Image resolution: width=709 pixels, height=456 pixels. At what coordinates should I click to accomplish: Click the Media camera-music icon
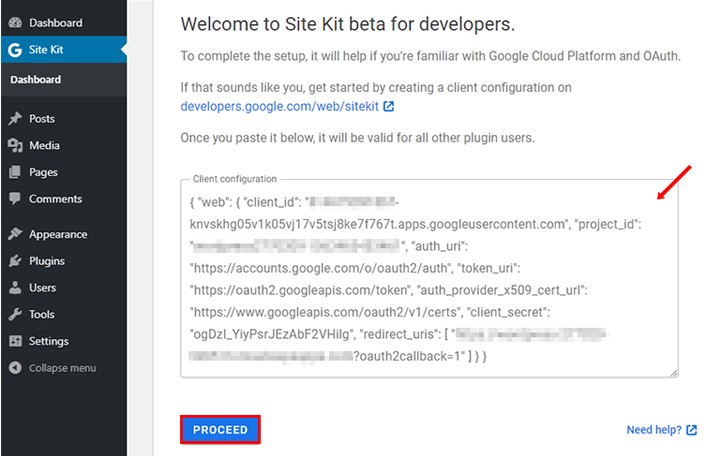point(15,145)
